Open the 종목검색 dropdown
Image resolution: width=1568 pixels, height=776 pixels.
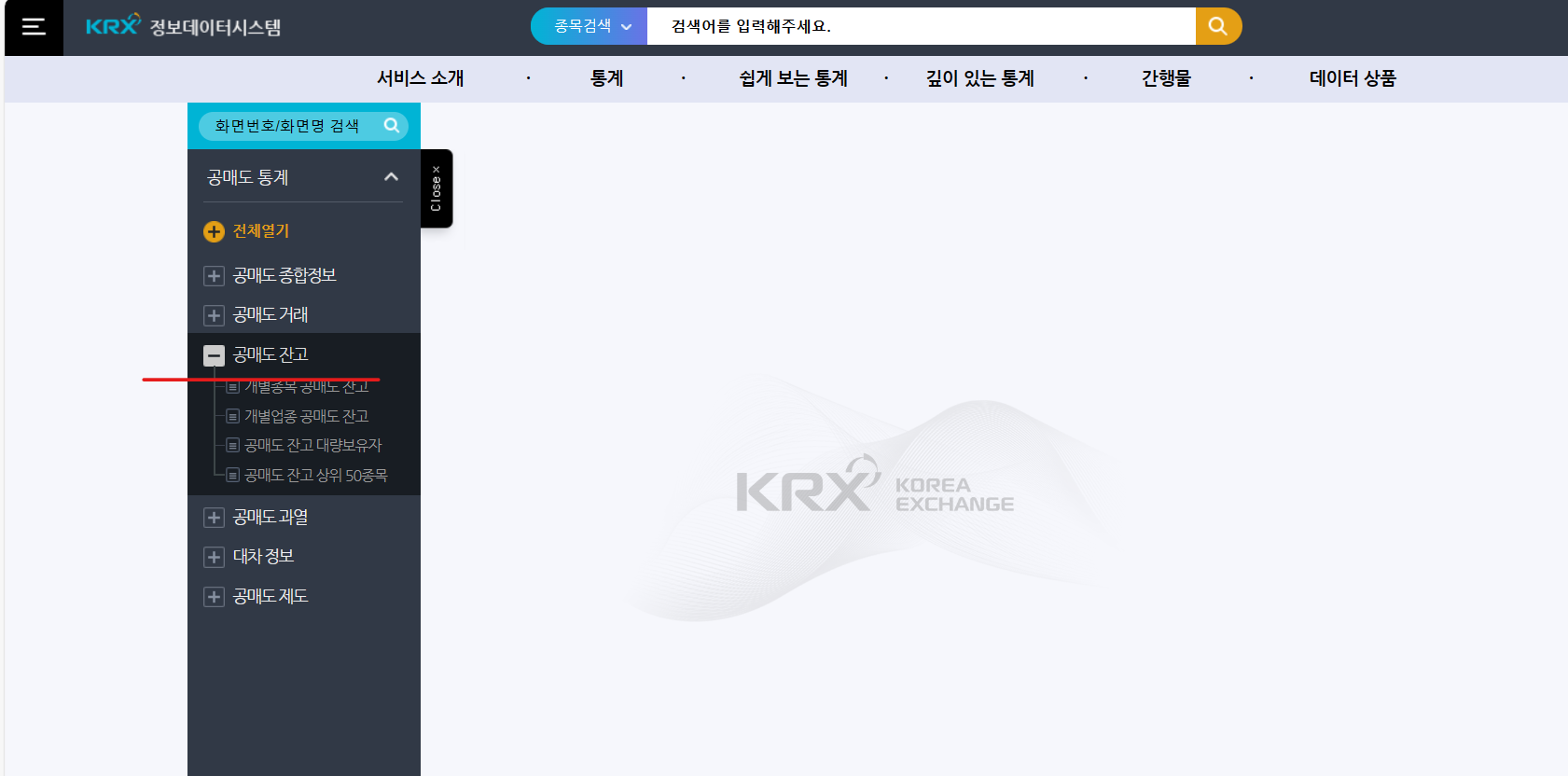click(x=590, y=26)
